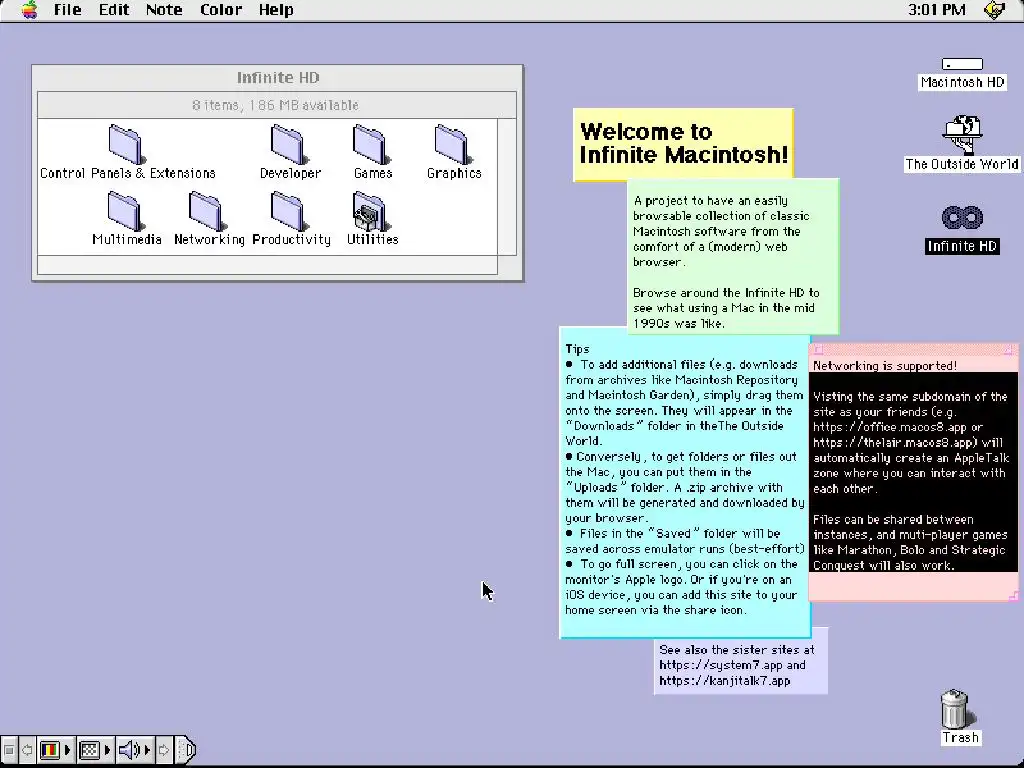
Task: Open the monitor resolution control strip module
Action: (x=95, y=750)
